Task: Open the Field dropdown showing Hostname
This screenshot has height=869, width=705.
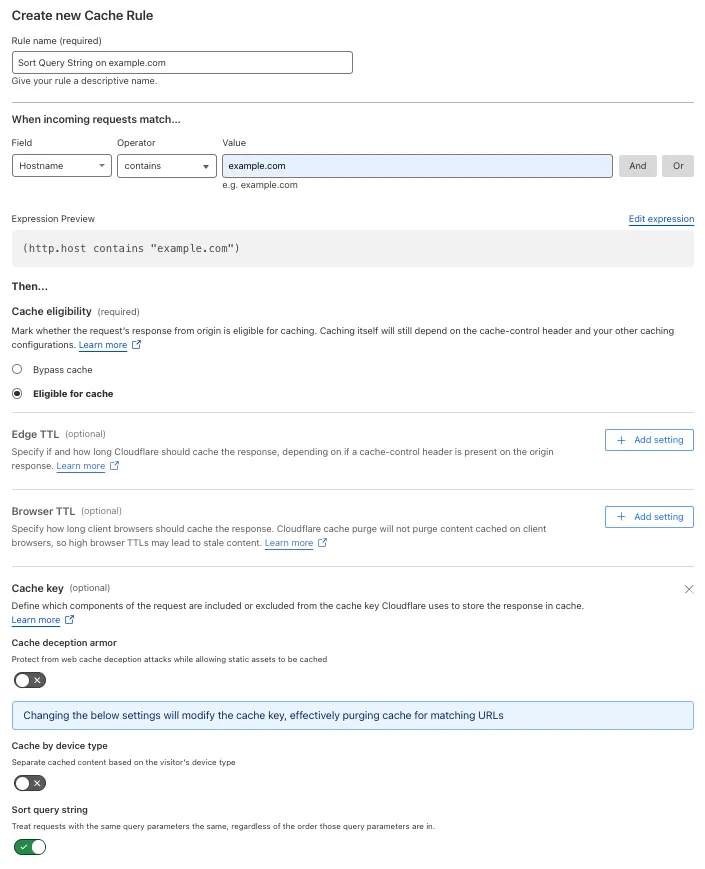Action: tap(61, 165)
